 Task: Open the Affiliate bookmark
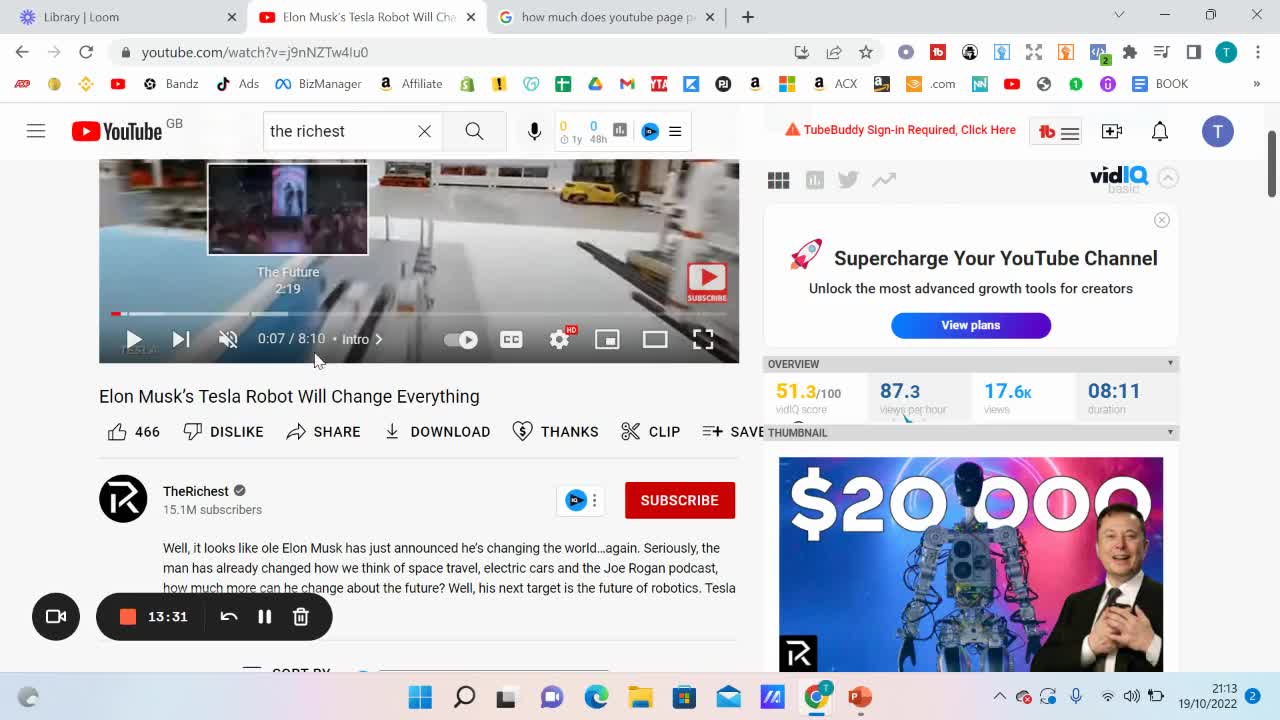[411, 84]
